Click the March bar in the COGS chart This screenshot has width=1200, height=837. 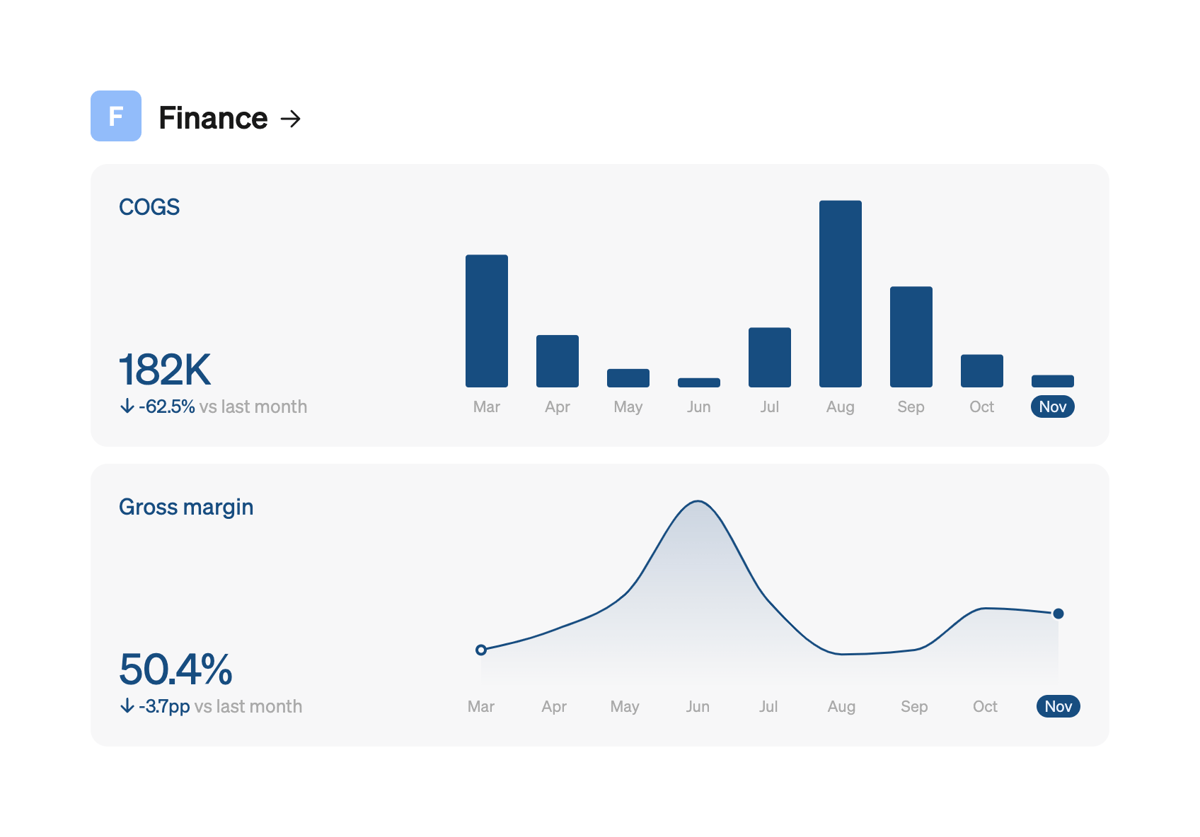(x=486, y=320)
